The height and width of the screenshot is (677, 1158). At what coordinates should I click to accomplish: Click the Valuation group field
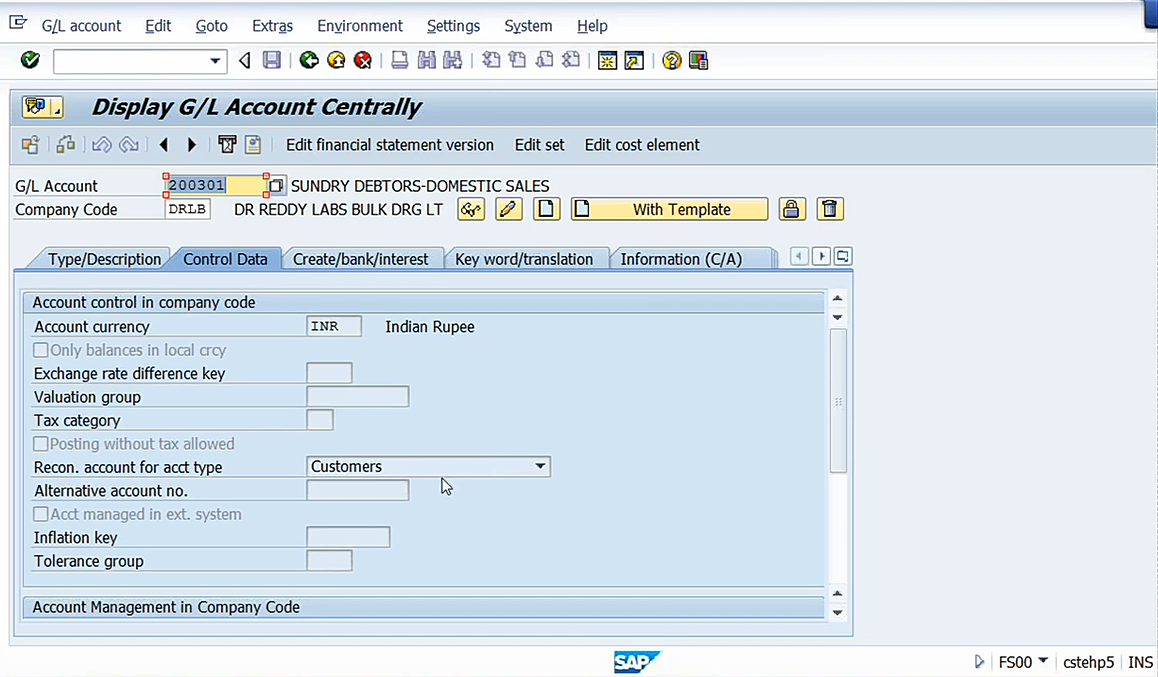click(x=357, y=396)
